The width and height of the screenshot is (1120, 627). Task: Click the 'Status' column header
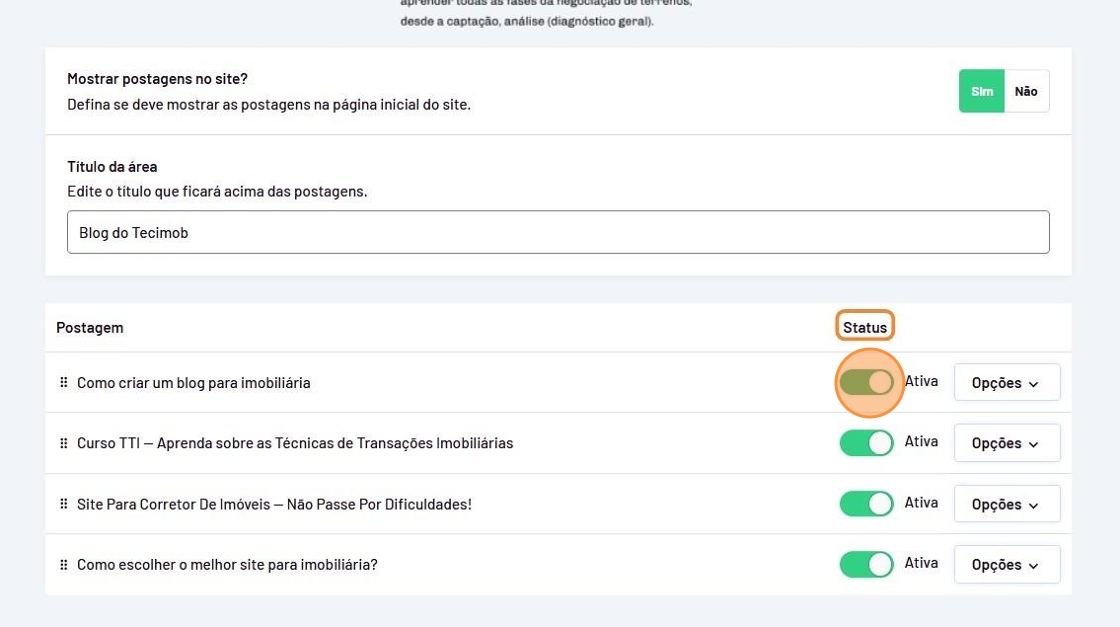click(865, 327)
